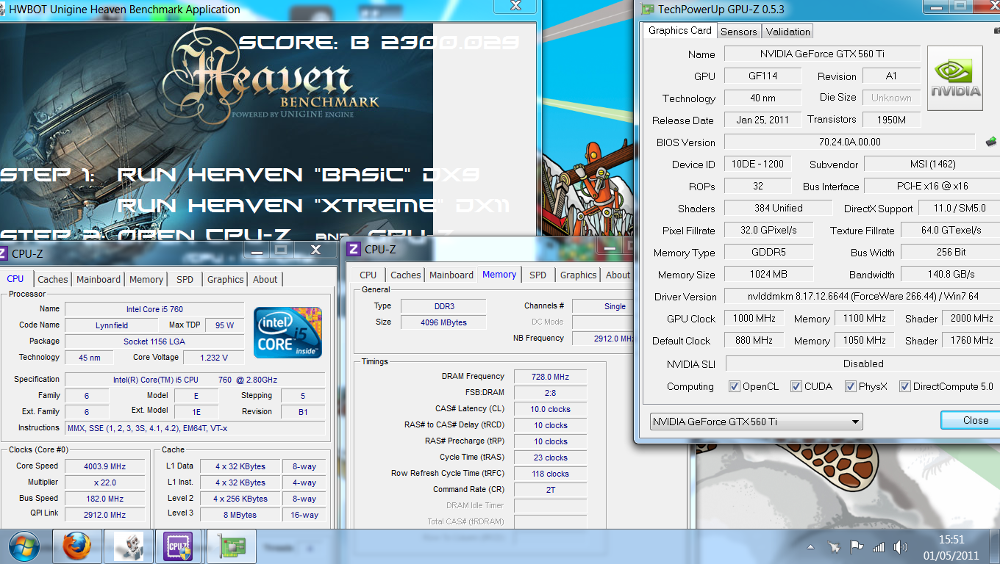Viewport: 1000px width, 564px height.
Task: Click the Bandwidth 140.8 GB/s field
Action: click(x=950, y=274)
